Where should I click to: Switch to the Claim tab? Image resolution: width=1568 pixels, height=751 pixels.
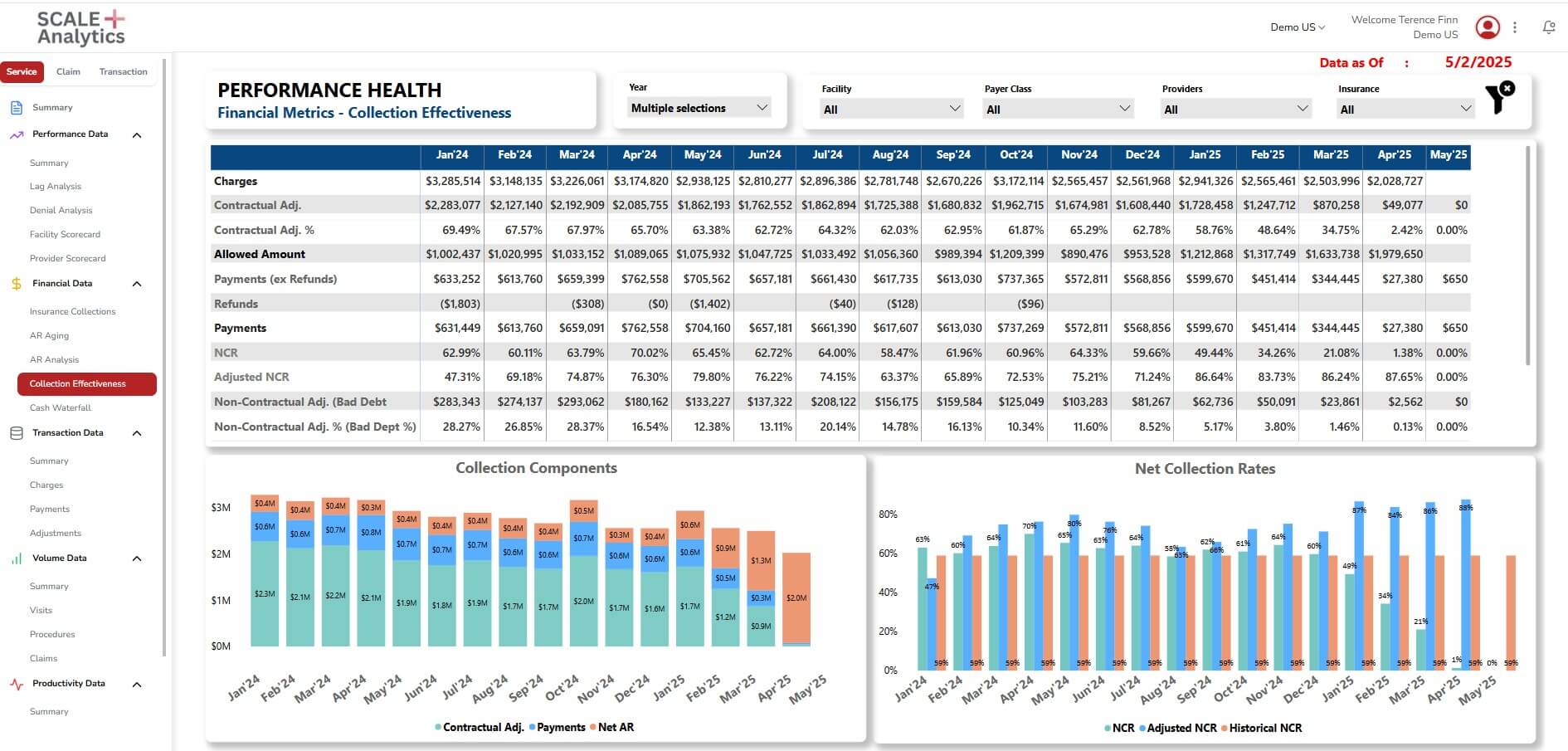pos(68,72)
